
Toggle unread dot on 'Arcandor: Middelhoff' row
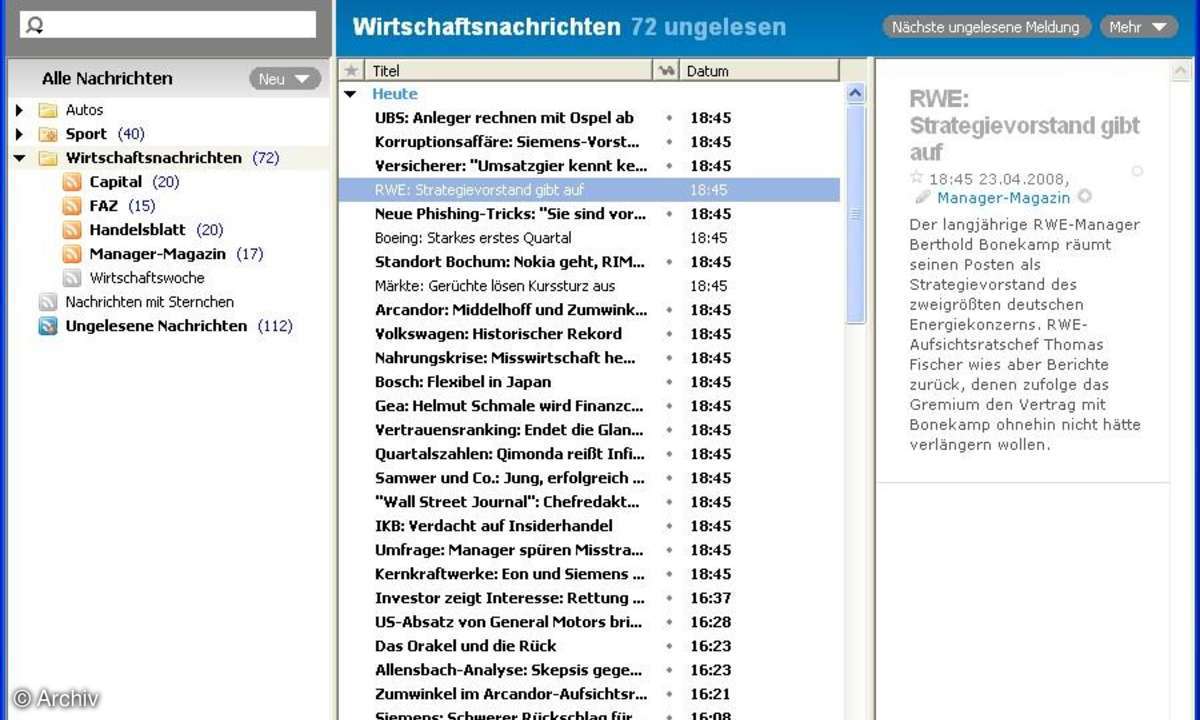tap(669, 310)
